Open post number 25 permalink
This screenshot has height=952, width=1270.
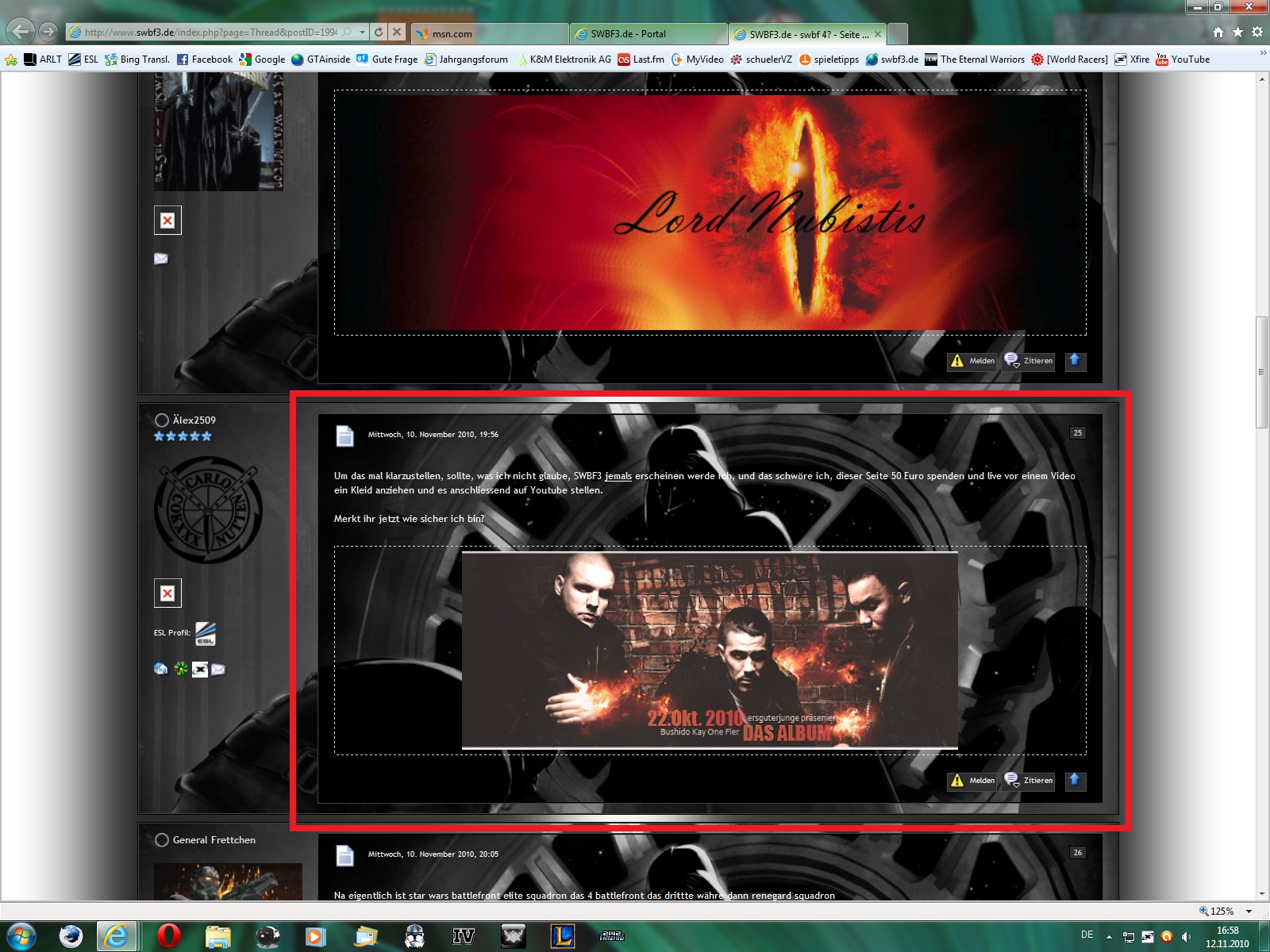pos(1078,433)
